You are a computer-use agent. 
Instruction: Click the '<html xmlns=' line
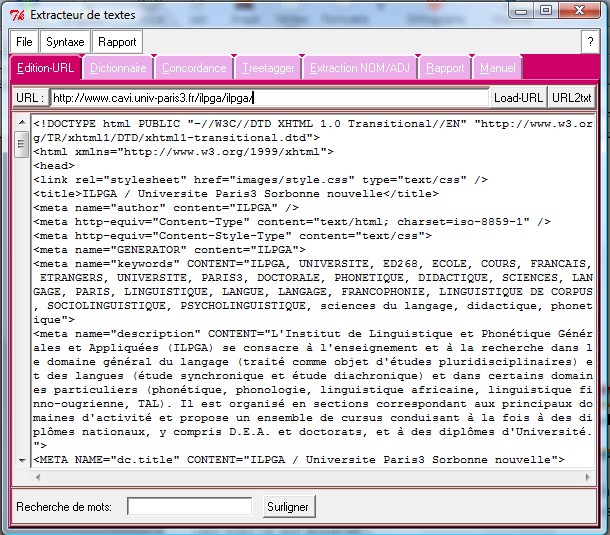click(183, 152)
